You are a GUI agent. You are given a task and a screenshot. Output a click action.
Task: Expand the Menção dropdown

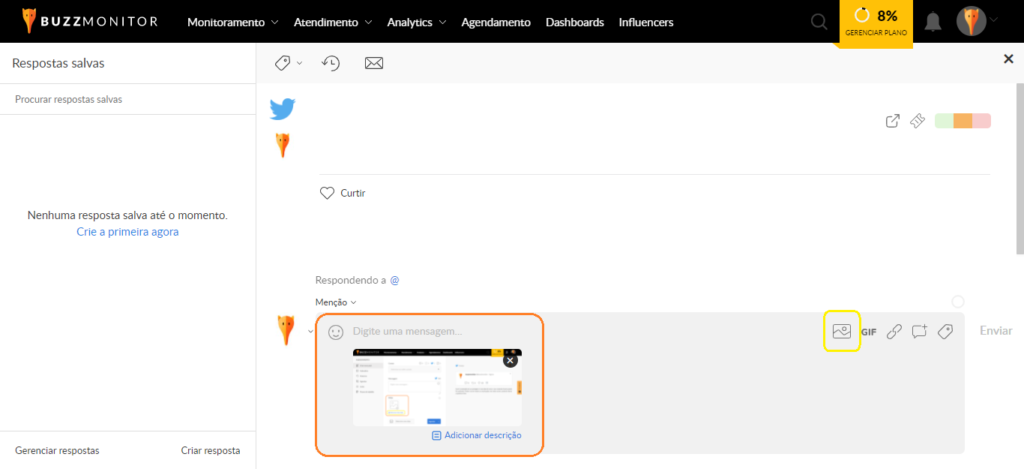pos(336,302)
